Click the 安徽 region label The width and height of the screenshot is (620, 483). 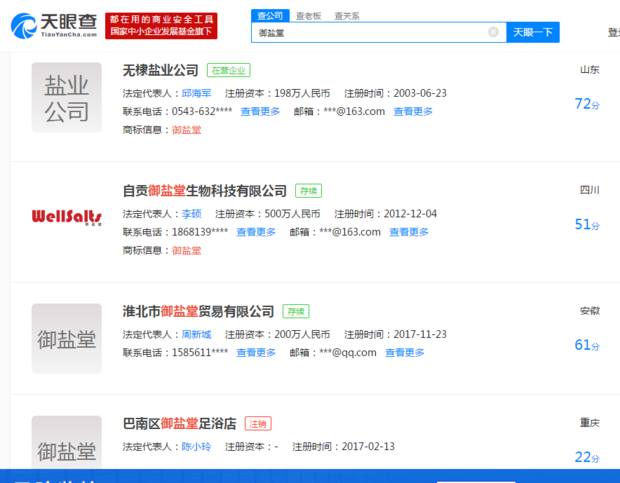point(590,311)
